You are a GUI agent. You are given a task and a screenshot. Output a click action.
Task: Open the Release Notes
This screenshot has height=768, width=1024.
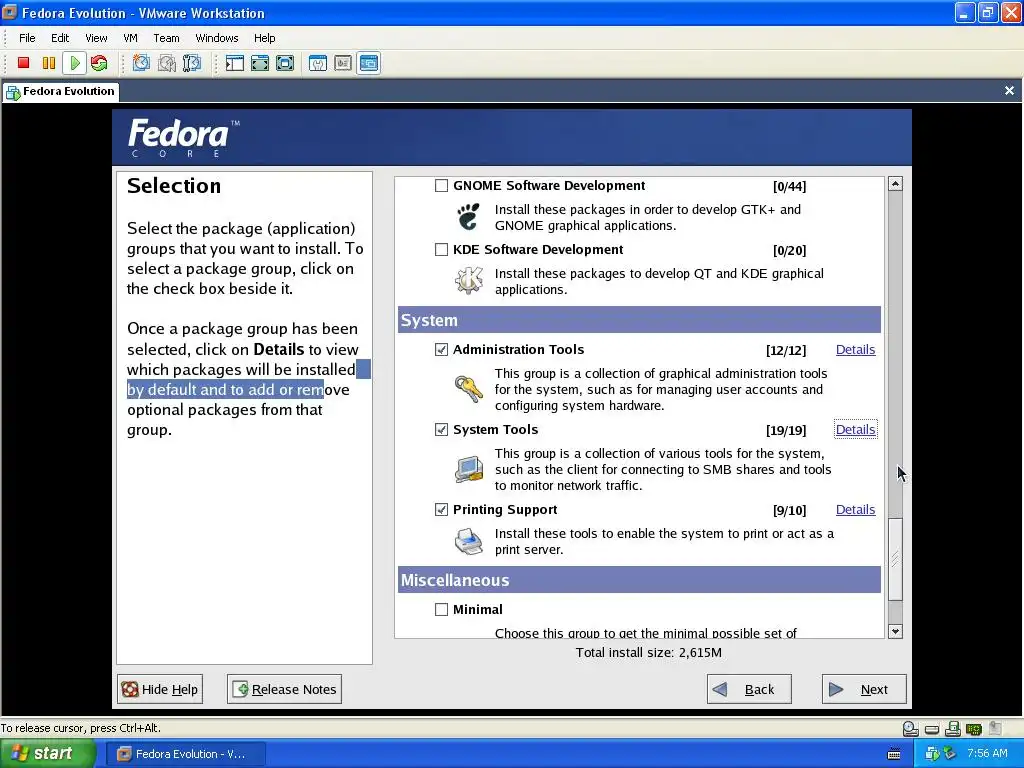coord(284,689)
